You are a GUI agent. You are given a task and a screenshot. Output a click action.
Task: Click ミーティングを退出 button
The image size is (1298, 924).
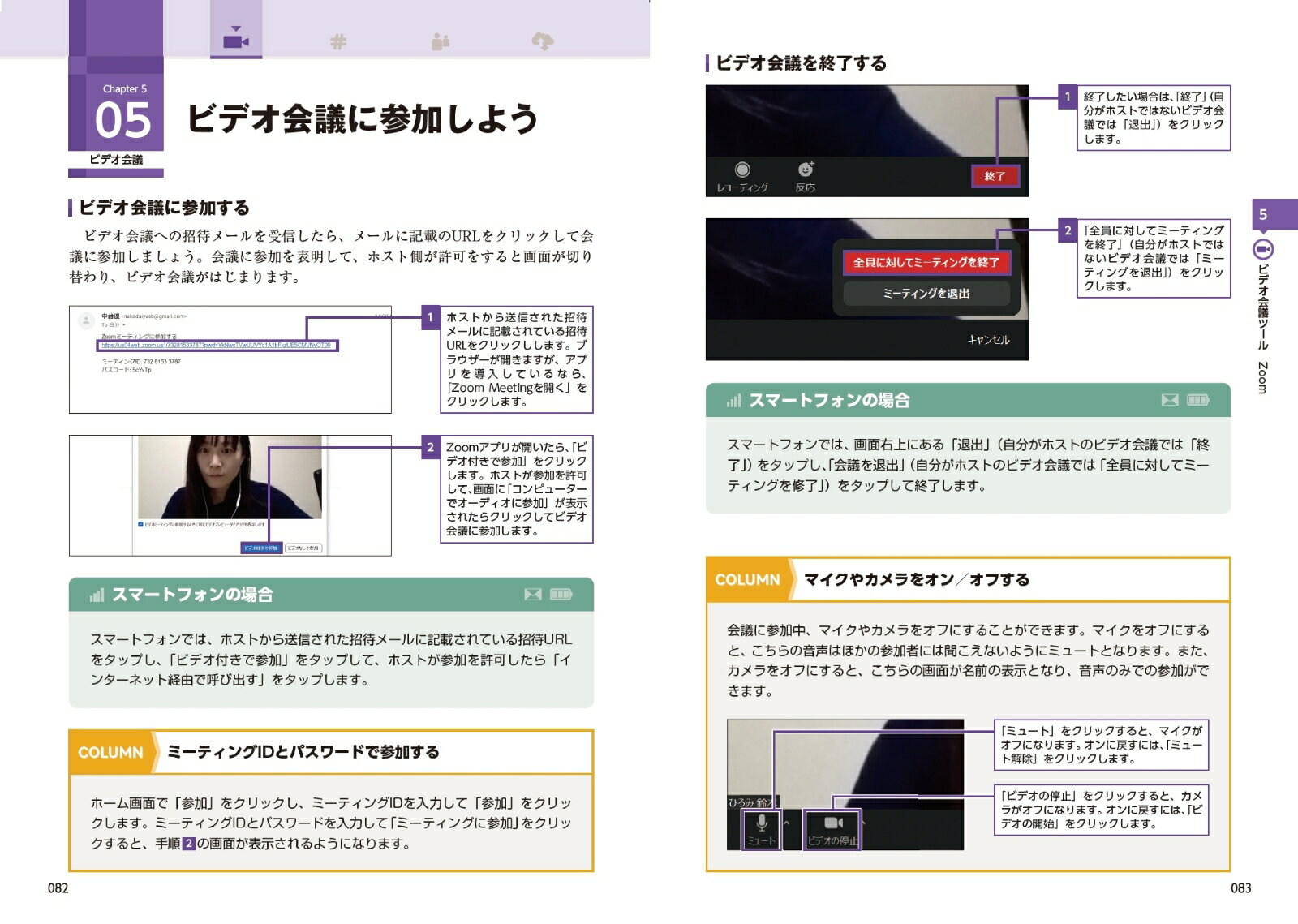coord(926,294)
